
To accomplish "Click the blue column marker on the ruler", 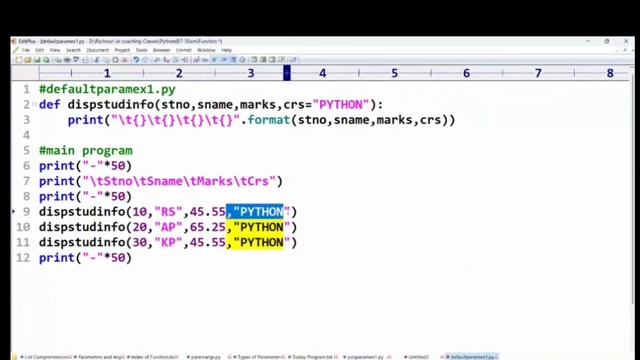I will [287, 73].
